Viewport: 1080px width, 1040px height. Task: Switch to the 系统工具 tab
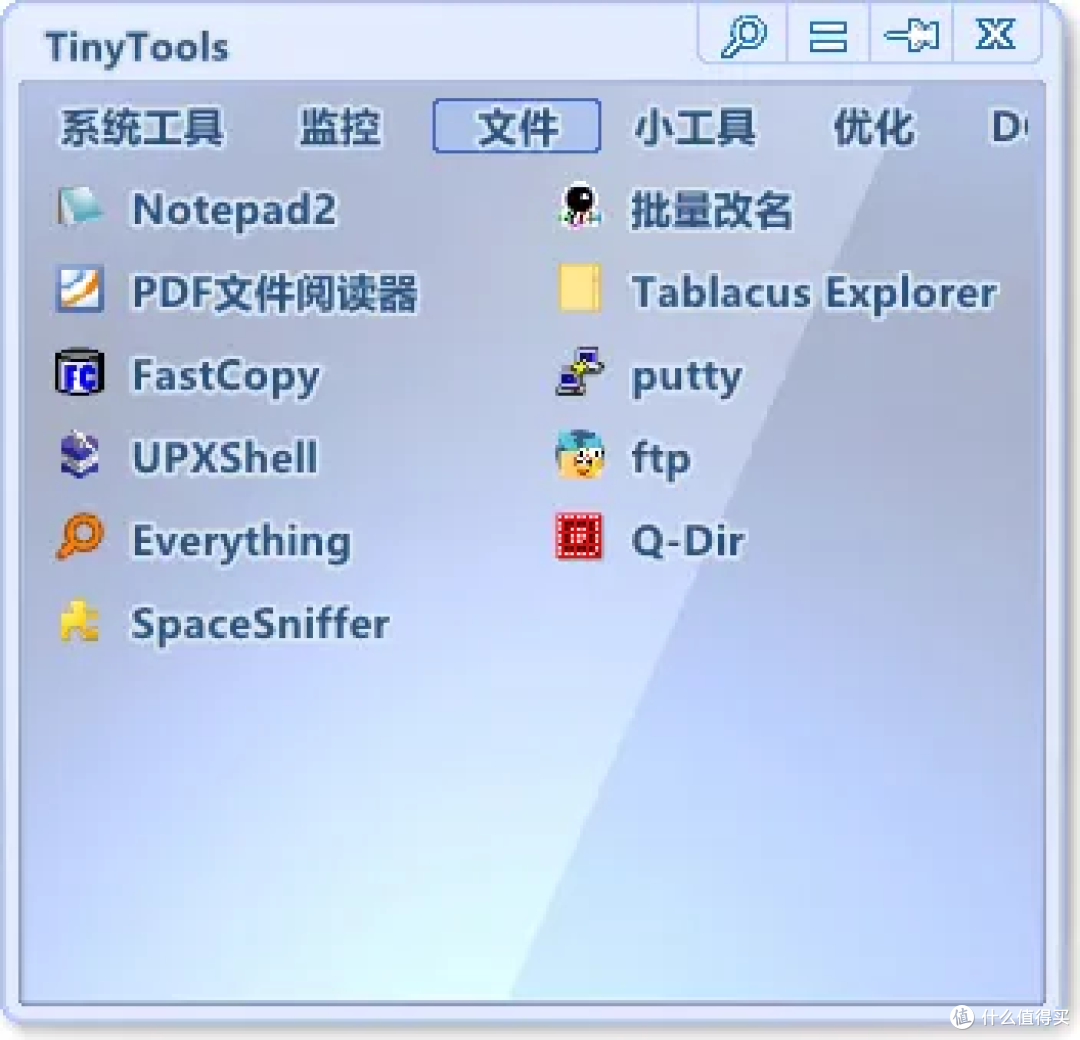(x=143, y=128)
